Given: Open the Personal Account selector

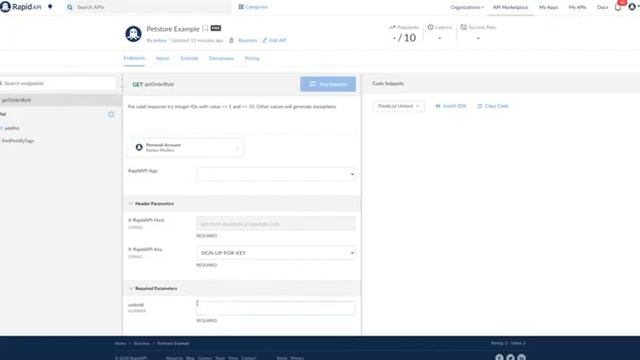Looking at the screenshot, I should pos(186,147).
